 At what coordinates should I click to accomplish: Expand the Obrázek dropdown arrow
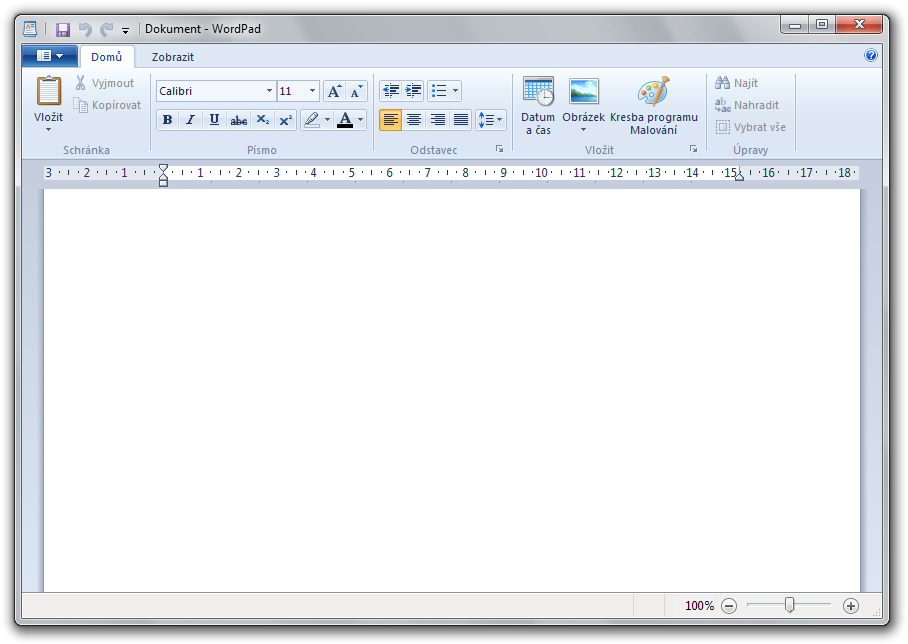click(x=584, y=130)
